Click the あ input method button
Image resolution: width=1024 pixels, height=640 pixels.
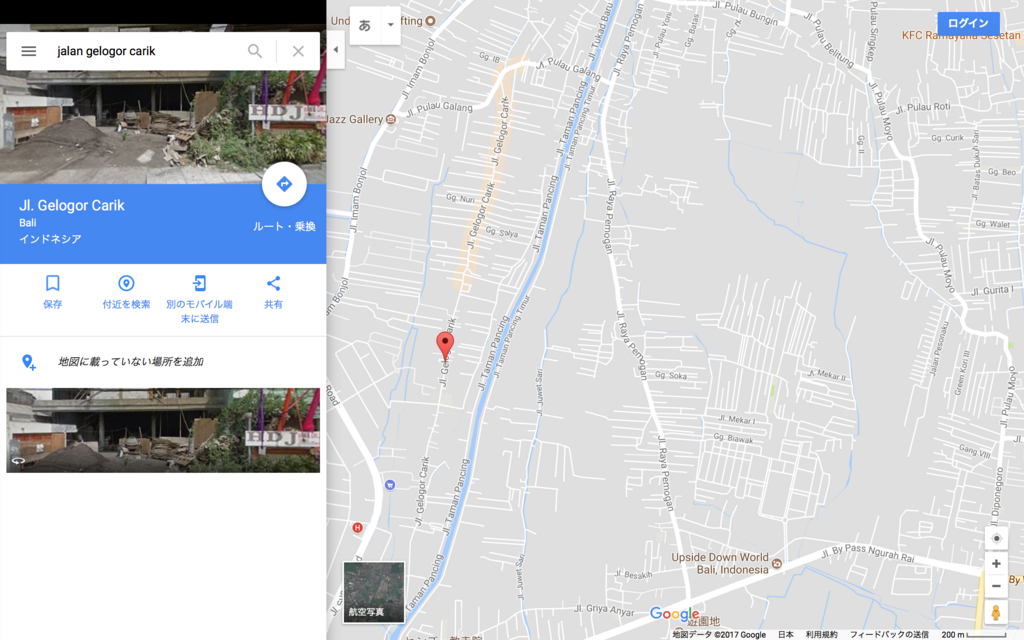click(365, 25)
